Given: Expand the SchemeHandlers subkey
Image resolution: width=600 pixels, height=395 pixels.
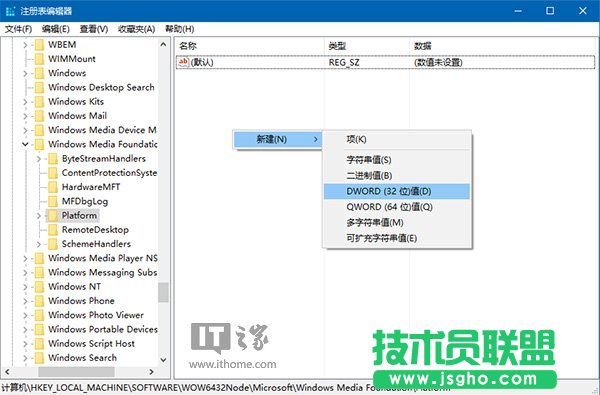Looking at the screenshot, I should pyautogui.click(x=39, y=244).
